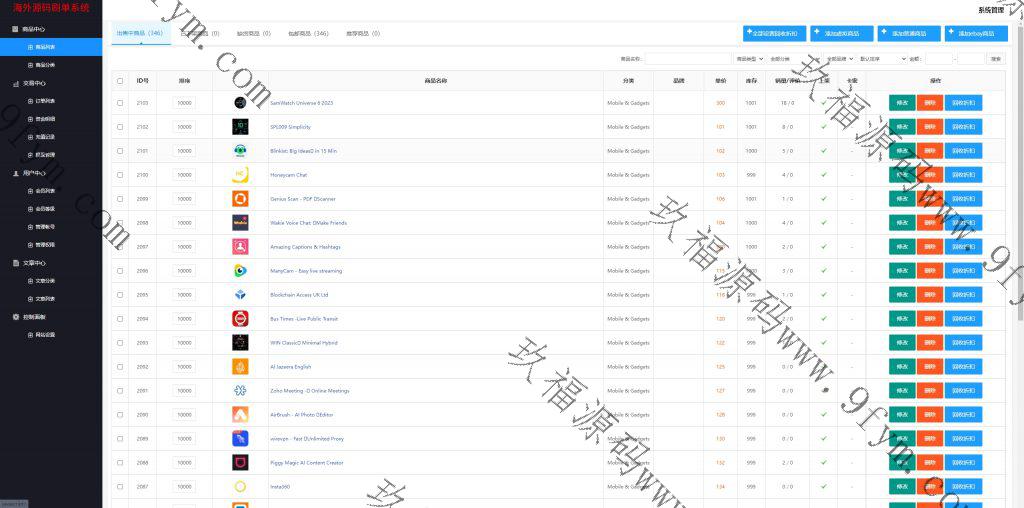The height and width of the screenshot is (508, 1024).
Task: Click the Genius Scan product thumbnail icon
Action: 240,199
